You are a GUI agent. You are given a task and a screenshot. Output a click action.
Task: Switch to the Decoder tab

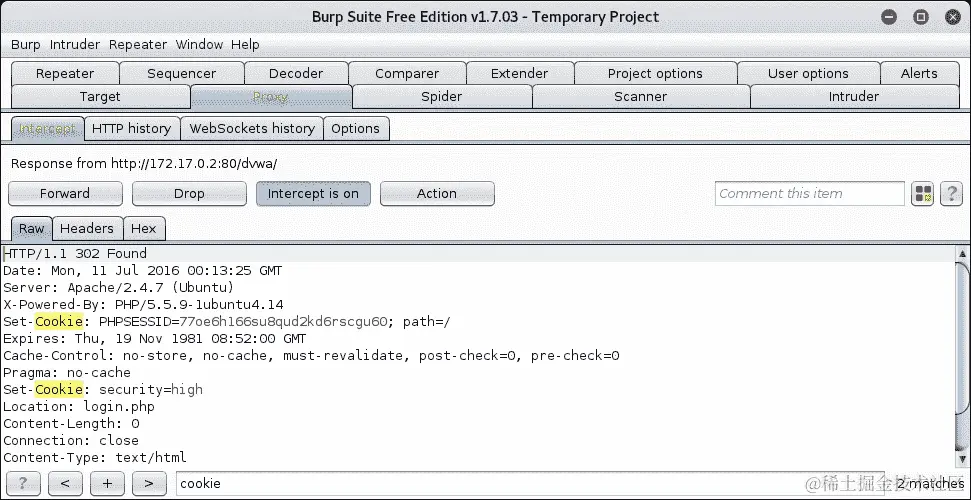point(296,73)
